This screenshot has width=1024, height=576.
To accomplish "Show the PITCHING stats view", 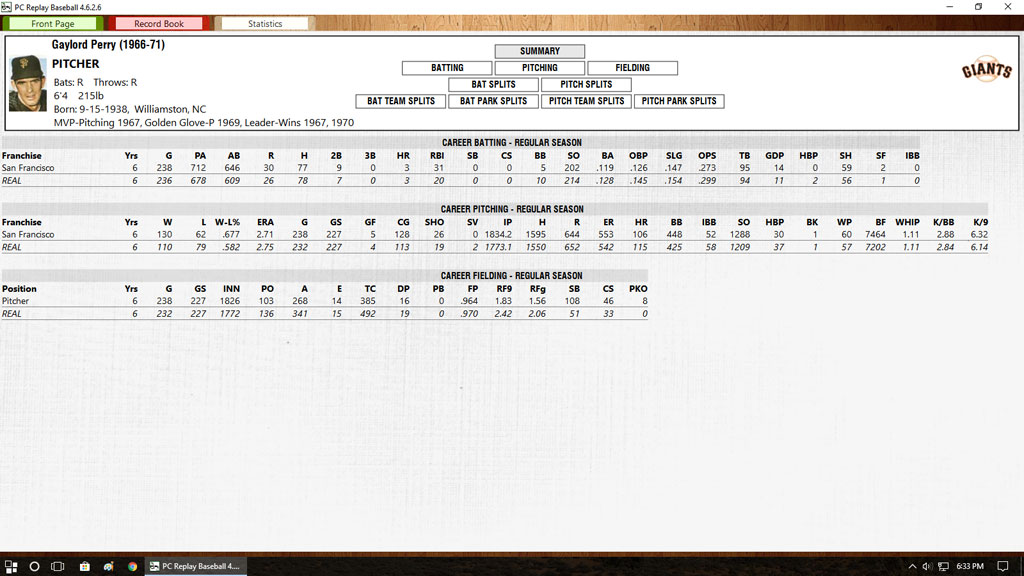I will tap(539, 68).
